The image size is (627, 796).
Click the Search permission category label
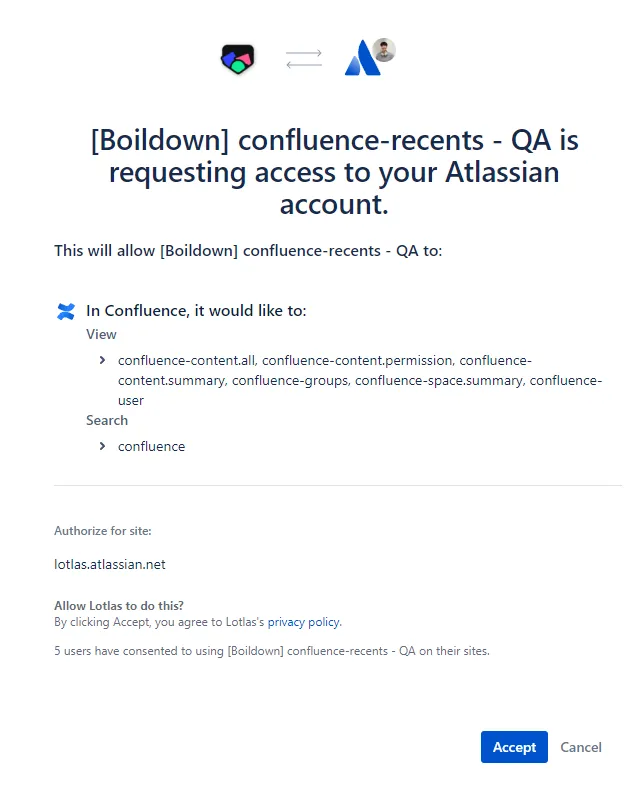pyautogui.click(x=107, y=420)
